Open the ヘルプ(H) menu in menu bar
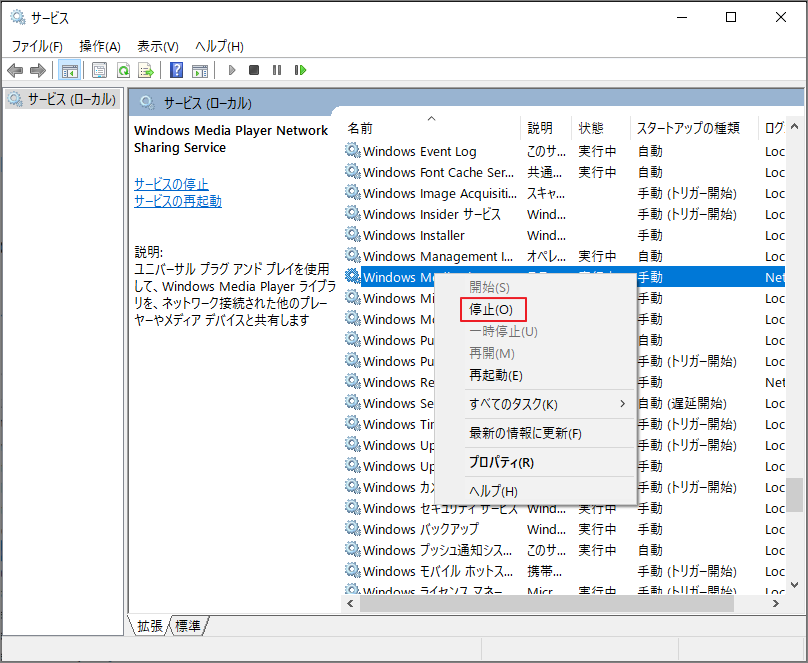808x663 pixels. point(219,46)
